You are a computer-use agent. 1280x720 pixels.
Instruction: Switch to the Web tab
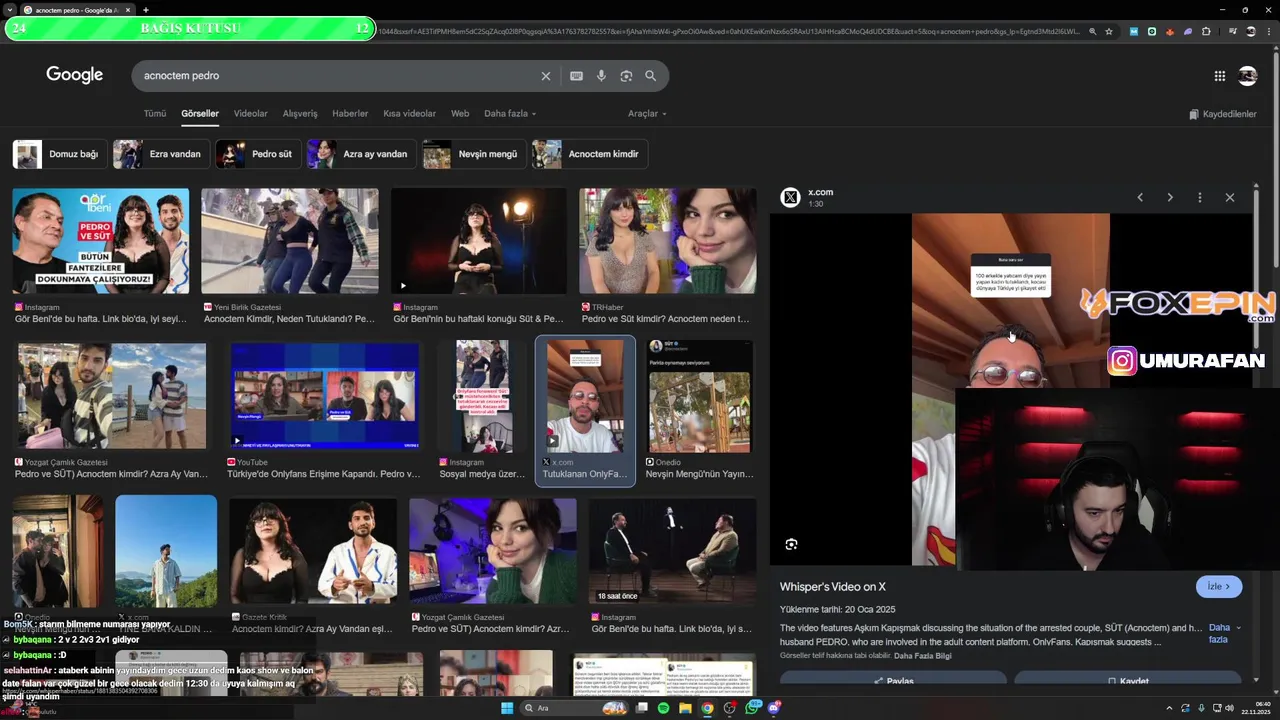tap(460, 114)
